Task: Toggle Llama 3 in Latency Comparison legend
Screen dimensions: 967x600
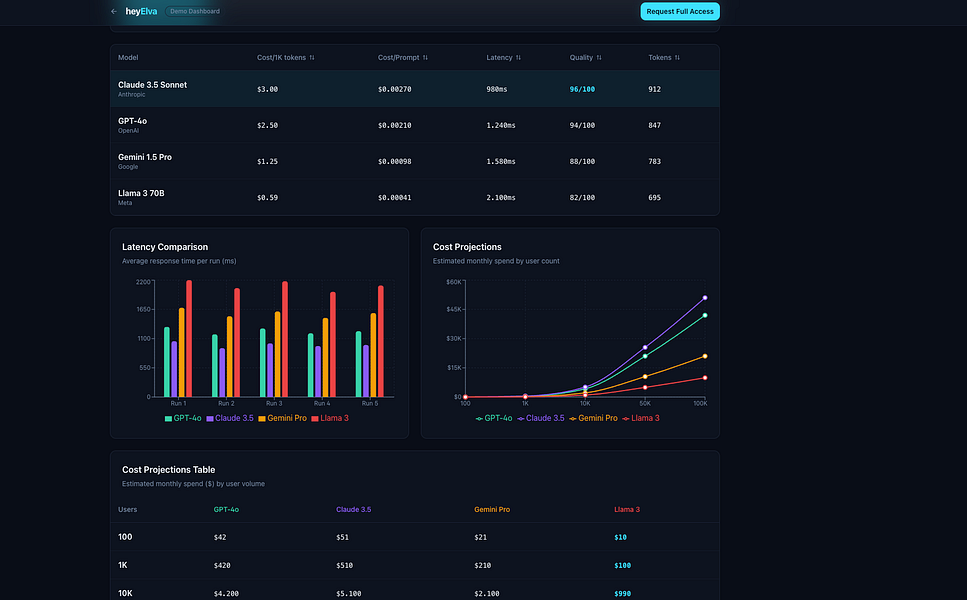Action: [330, 418]
